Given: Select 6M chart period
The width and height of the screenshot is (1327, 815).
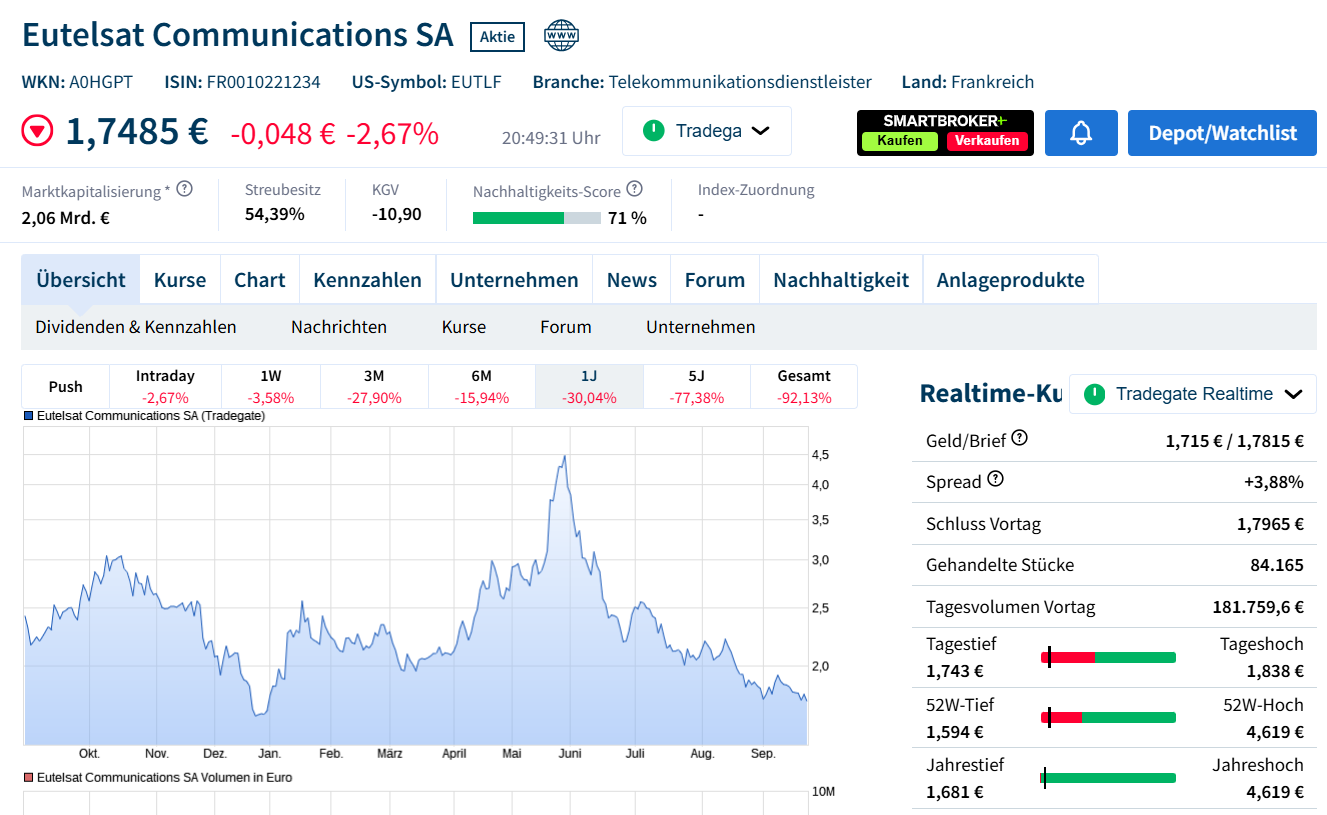Looking at the screenshot, I should (482, 386).
